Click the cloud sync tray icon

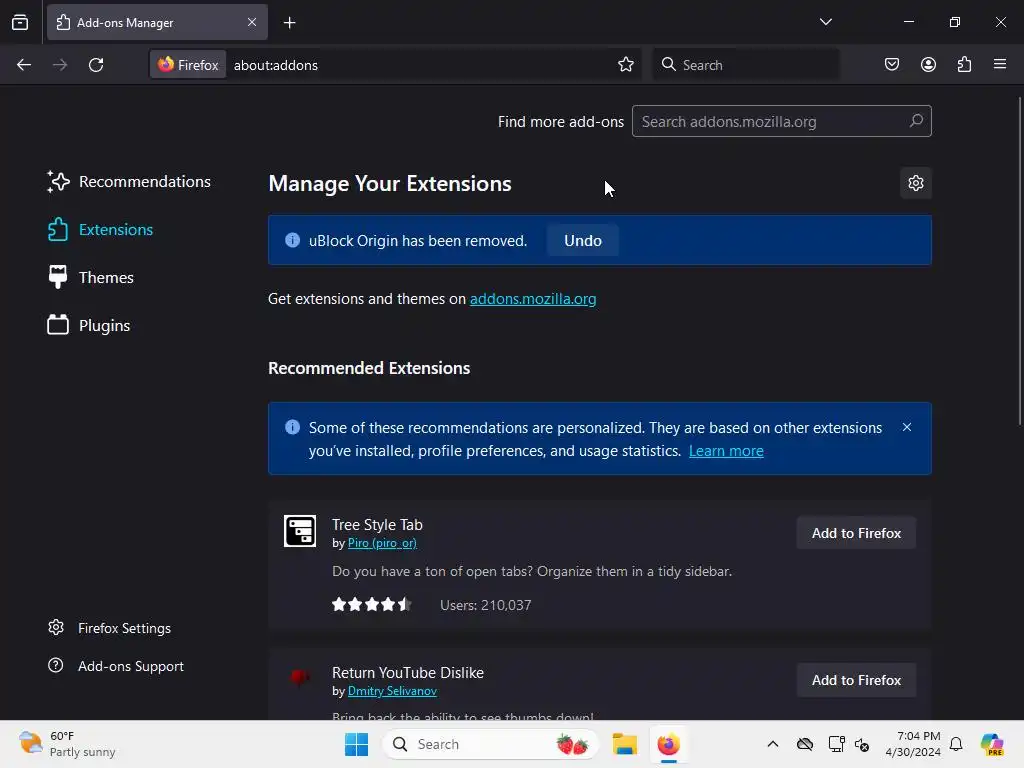(805, 744)
